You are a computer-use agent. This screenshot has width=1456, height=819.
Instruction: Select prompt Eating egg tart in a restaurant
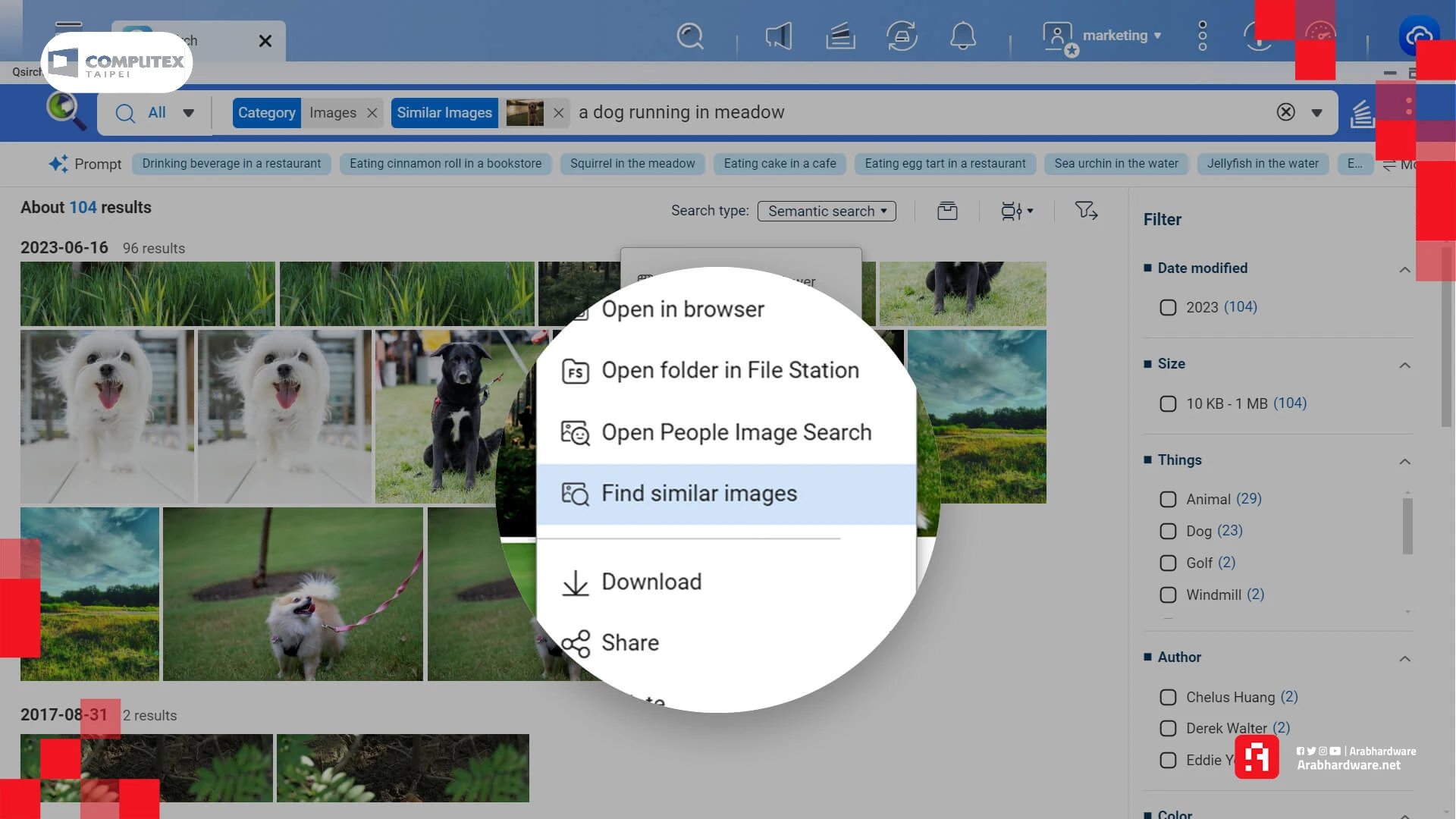(945, 164)
